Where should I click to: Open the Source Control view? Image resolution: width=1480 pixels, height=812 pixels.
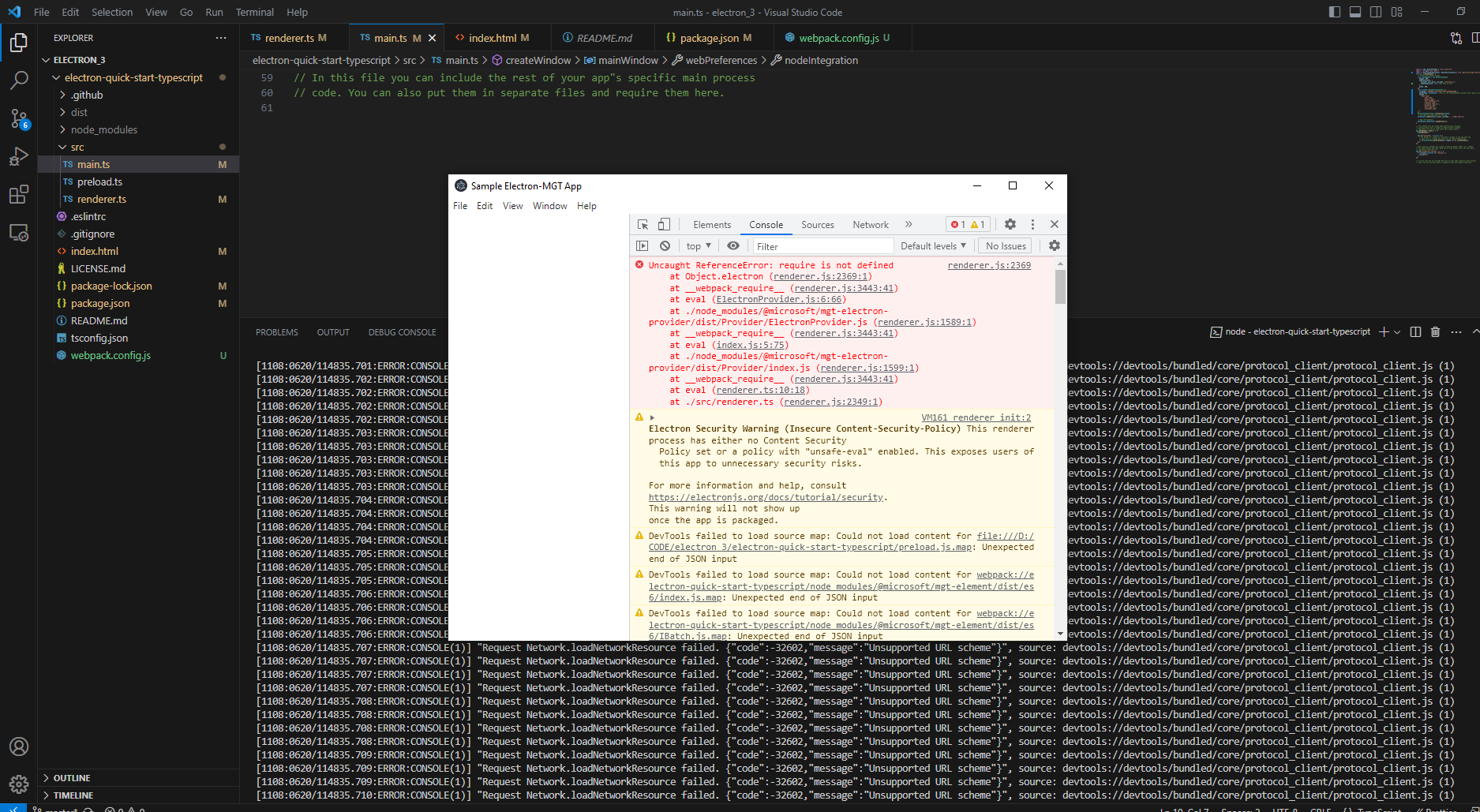19,118
